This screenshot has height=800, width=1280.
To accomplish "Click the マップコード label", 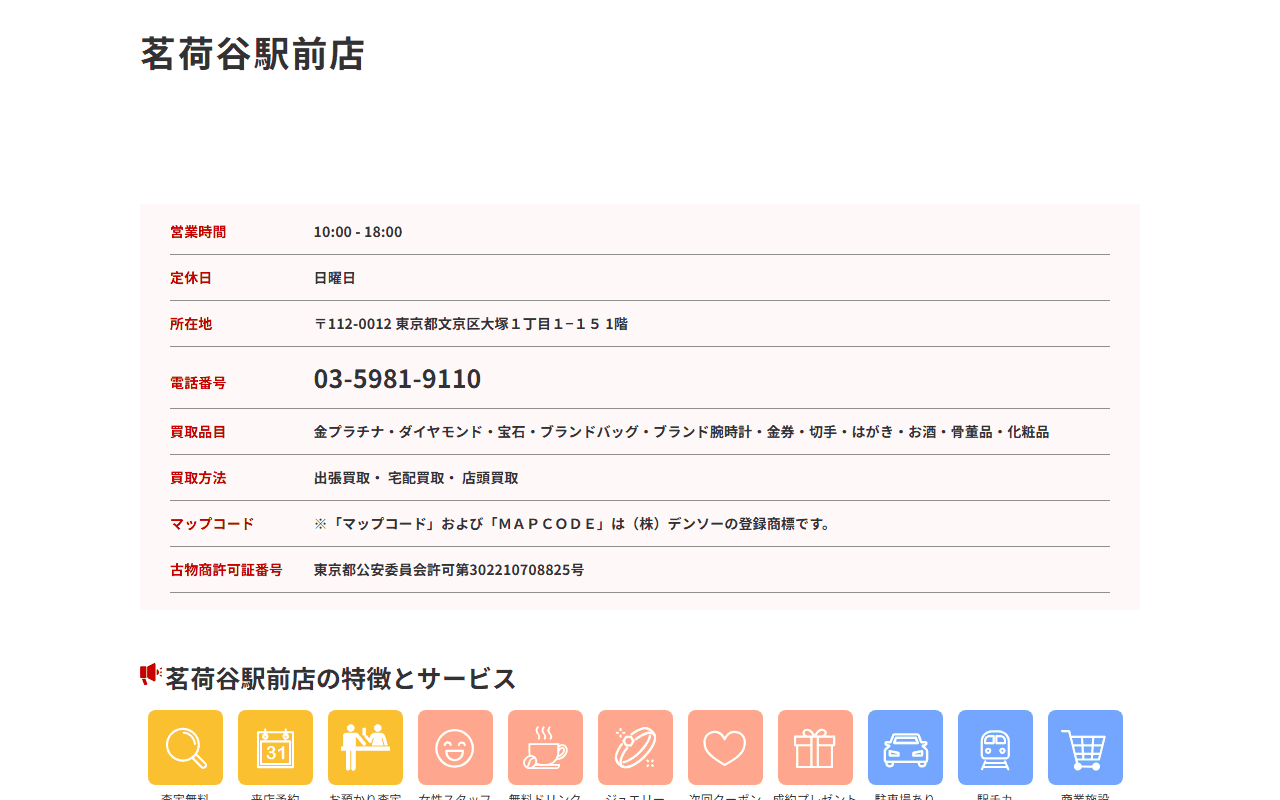I will click(212, 524).
